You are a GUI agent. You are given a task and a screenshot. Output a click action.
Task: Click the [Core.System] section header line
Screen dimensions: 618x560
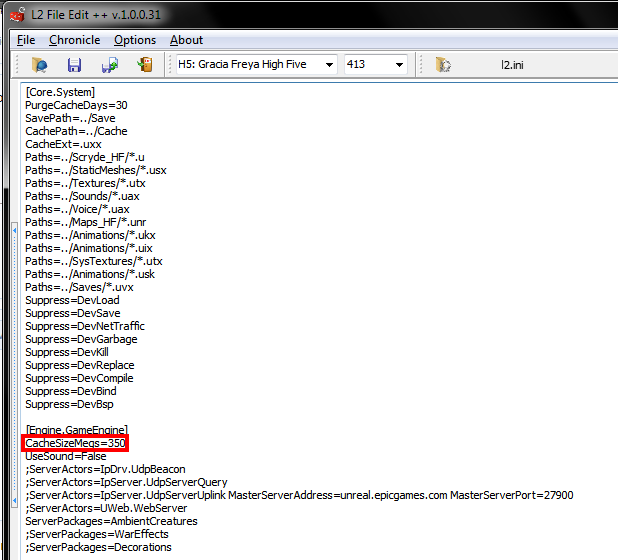coord(60,92)
